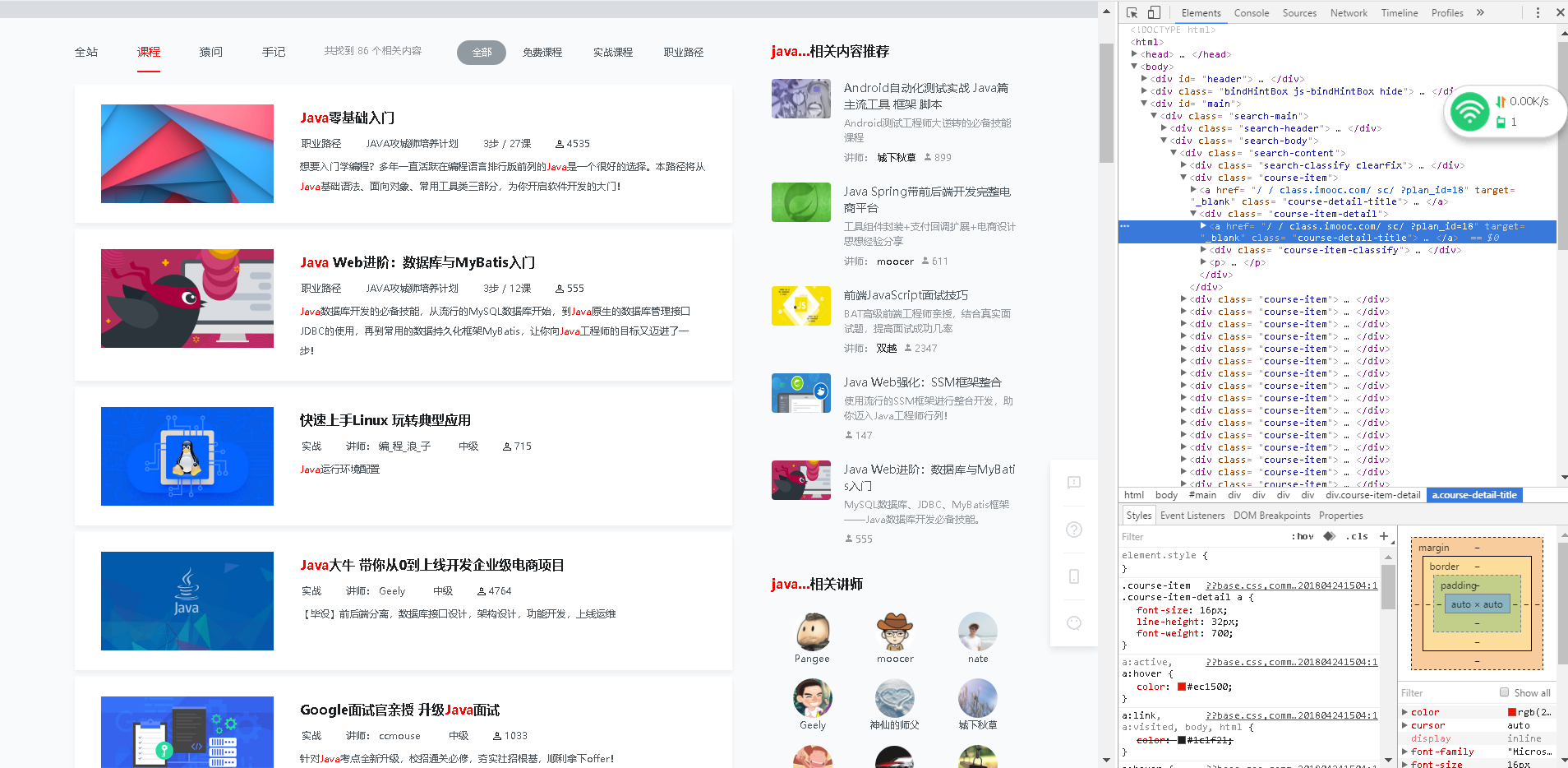Open the .cls class editor button
1568x768 pixels.
click(x=1357, y=536)
